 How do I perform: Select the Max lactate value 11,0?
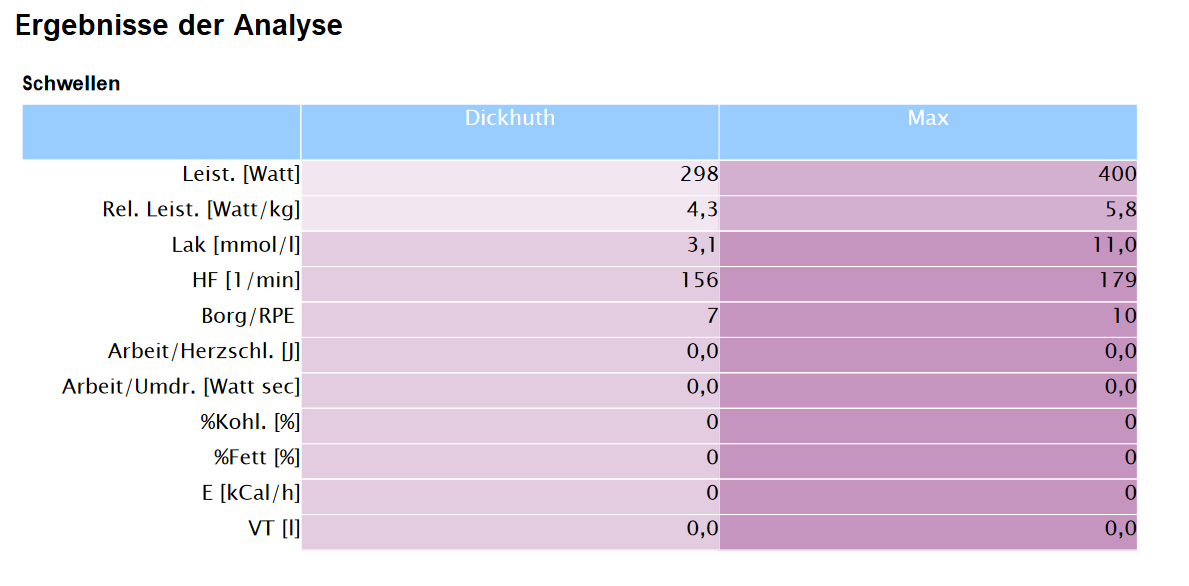(x=1114, y=246)
